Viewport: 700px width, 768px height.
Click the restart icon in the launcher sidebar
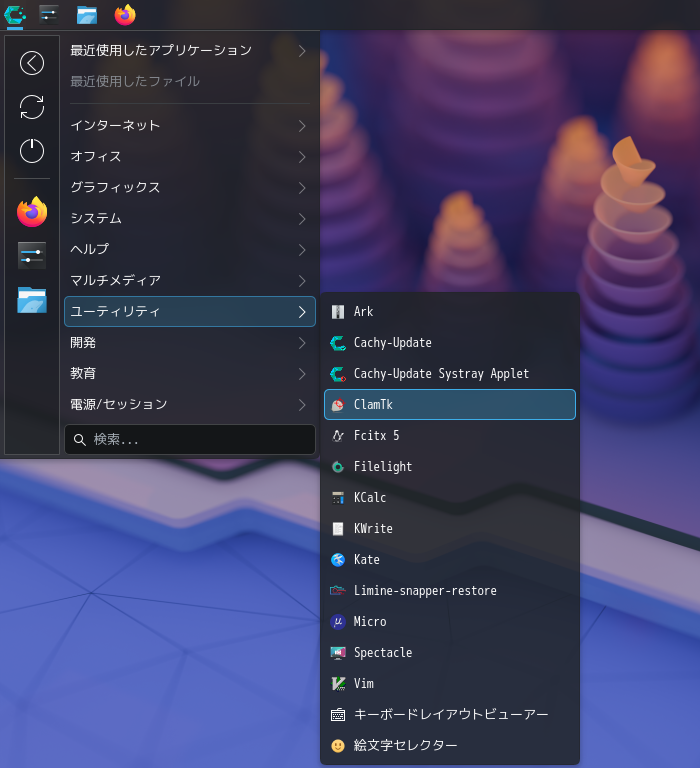(x=32, y=107)
